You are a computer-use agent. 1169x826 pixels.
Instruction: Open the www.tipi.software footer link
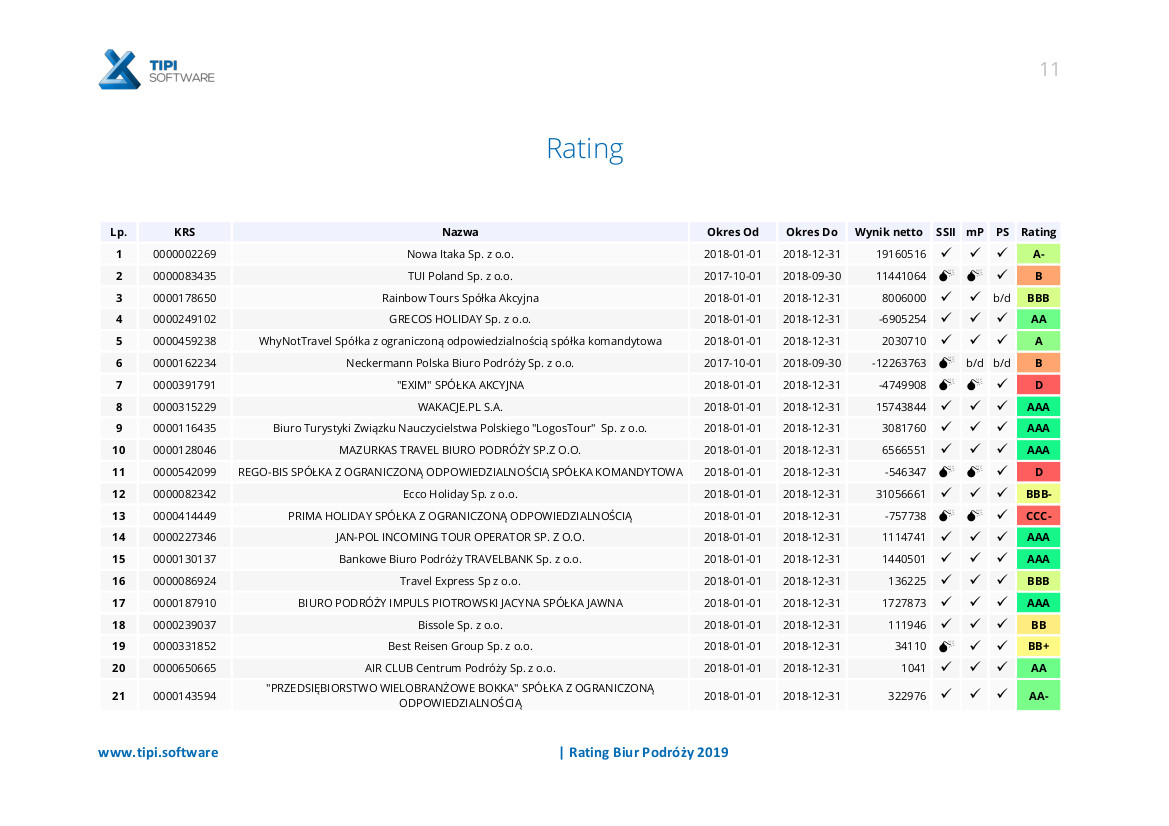click(158, 753)
